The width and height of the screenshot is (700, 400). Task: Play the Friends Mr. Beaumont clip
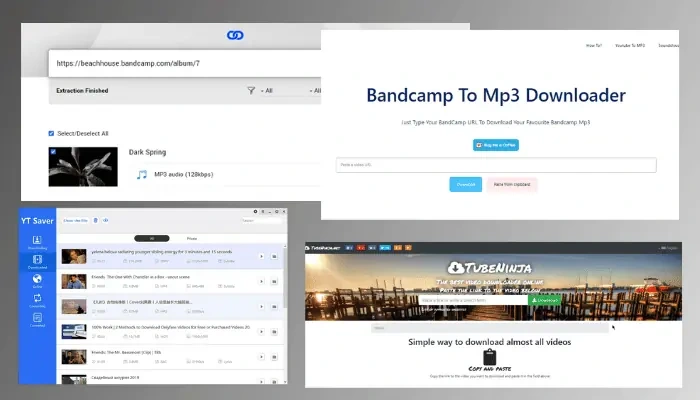pos(262,357)
